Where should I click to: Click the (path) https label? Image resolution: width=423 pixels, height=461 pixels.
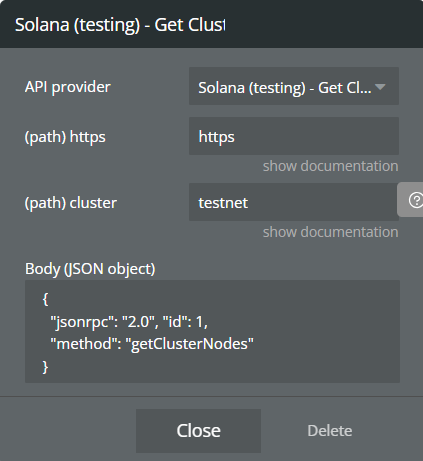click(65, 137)
